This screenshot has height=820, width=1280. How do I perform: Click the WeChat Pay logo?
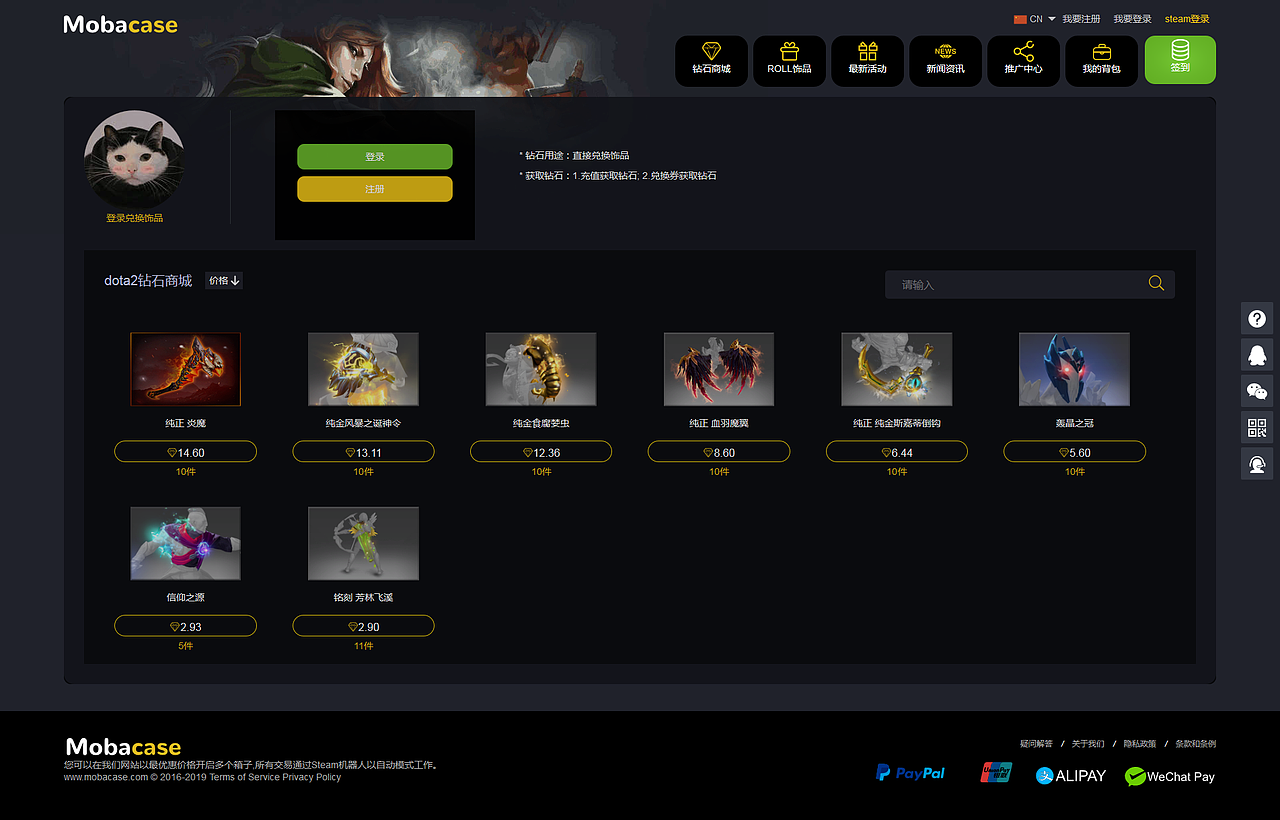pyautogui.click(x=1169, y=776)
